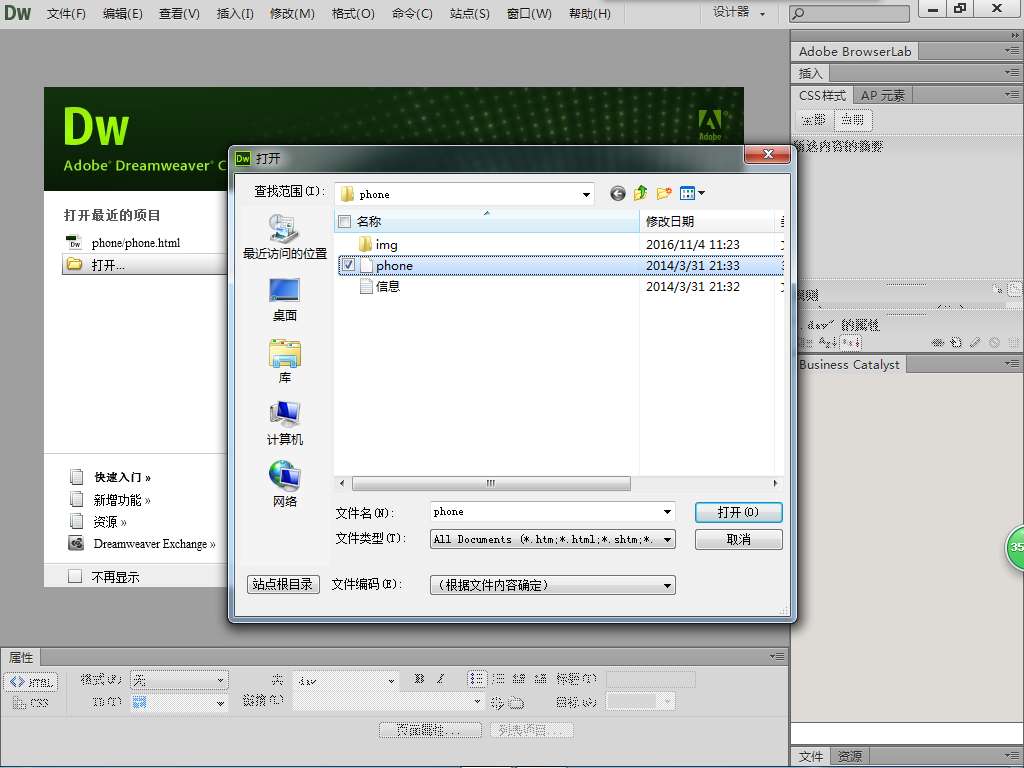Select Libraries (库) in dialog sidebar
This screenshot has width=1024, height=768.
tap(285, 361)
